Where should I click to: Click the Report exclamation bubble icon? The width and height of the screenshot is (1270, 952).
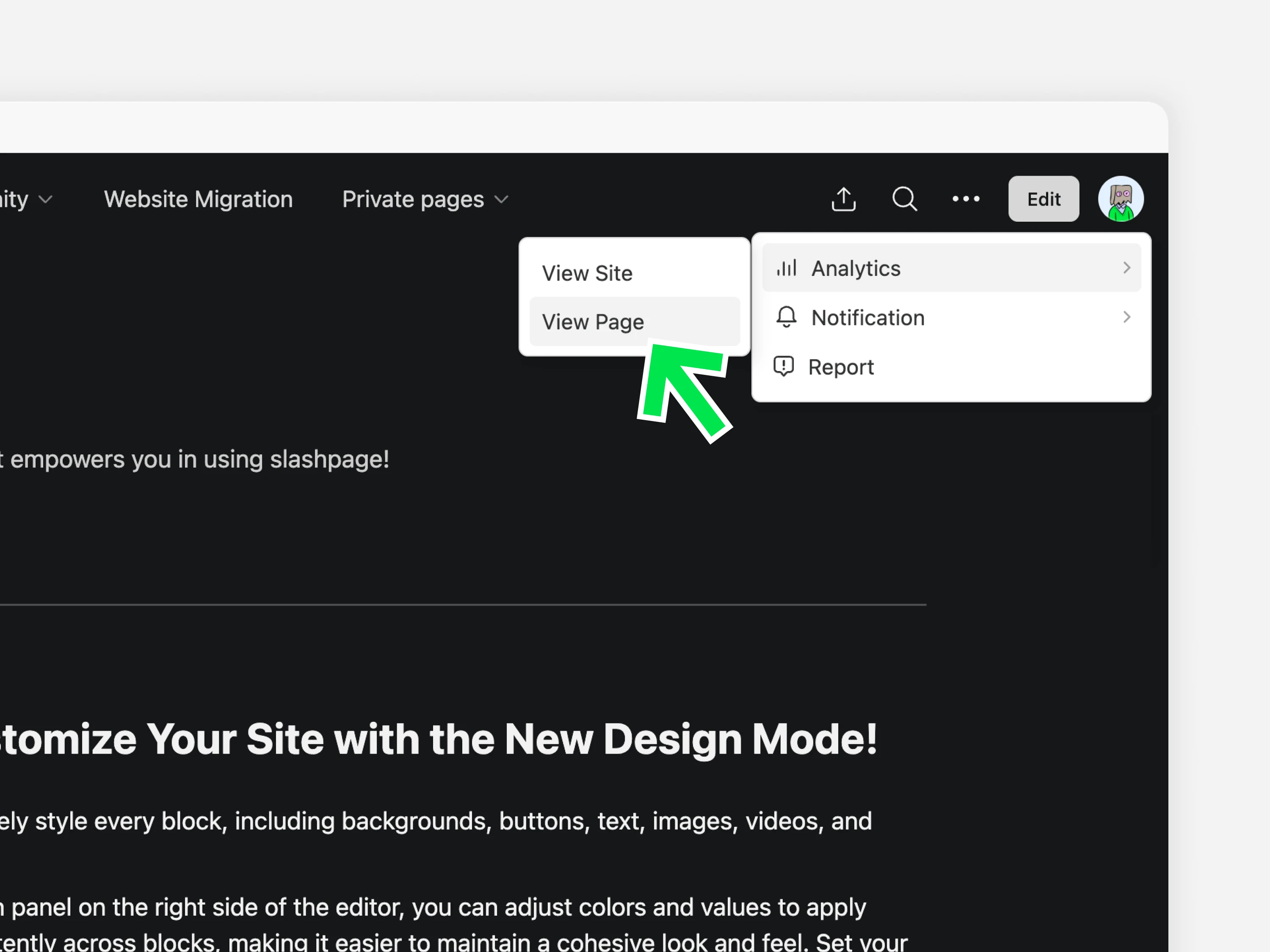point(784,367)
